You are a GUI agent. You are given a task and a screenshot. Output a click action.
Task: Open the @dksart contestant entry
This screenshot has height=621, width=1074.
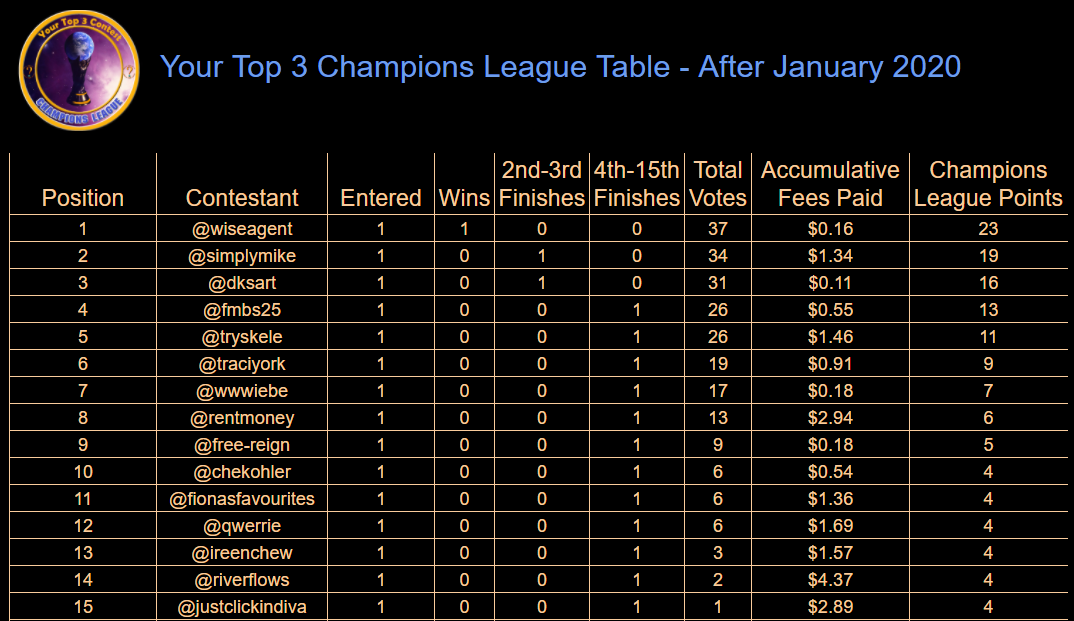click(242, 283)
